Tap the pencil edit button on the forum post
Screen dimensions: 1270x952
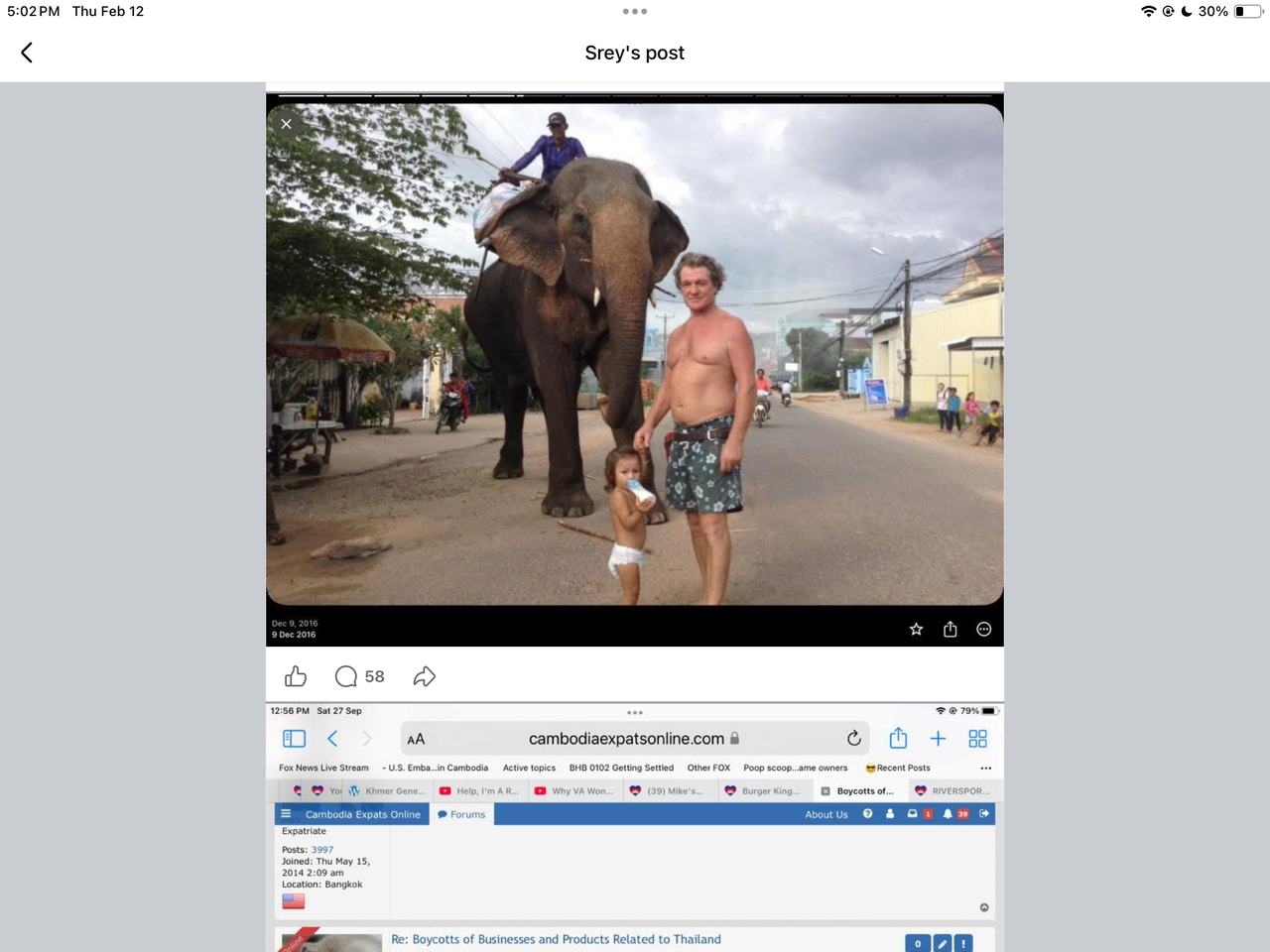(x=943, y=943)
